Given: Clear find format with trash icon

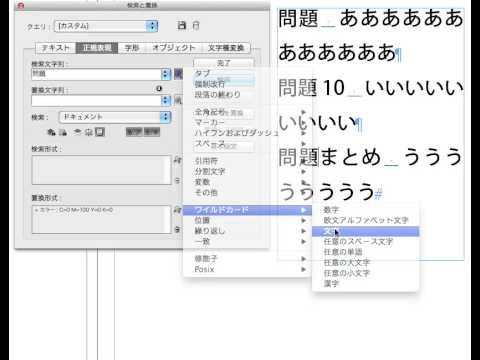Looking at the screenshot, I should (177, 181).
